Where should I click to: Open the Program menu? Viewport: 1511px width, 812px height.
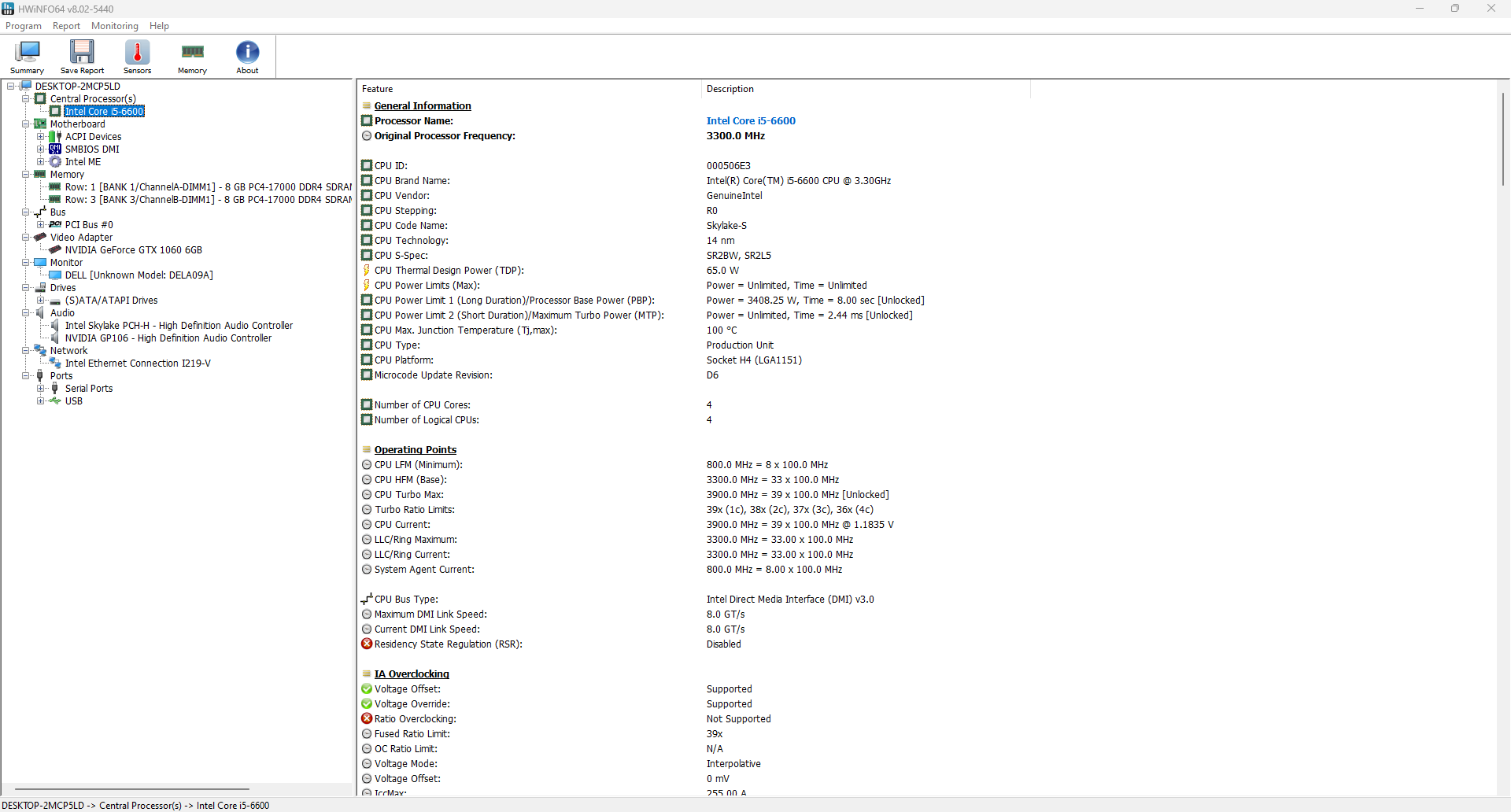point(24,26)
